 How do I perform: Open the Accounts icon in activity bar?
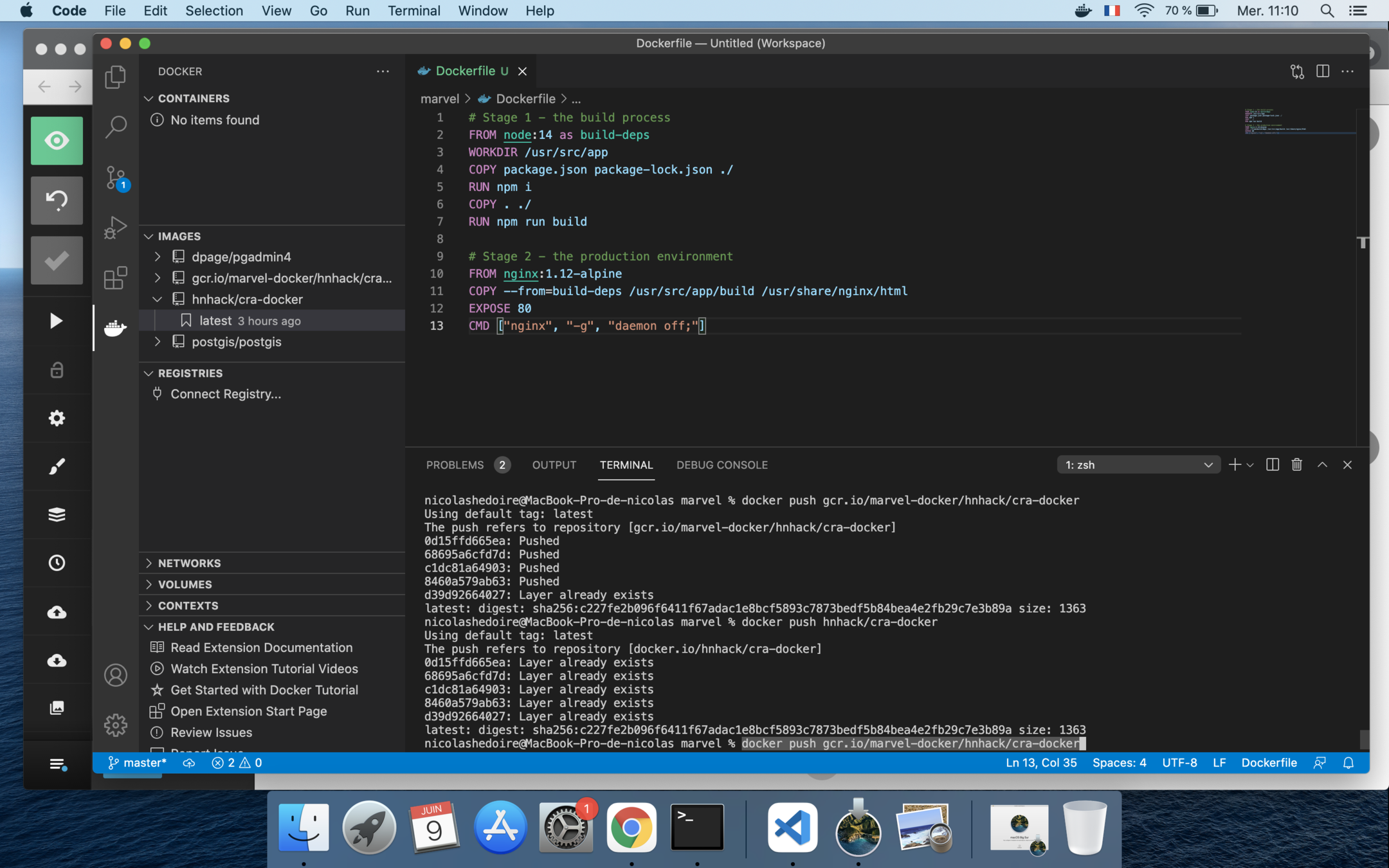[x=116, y=675]
